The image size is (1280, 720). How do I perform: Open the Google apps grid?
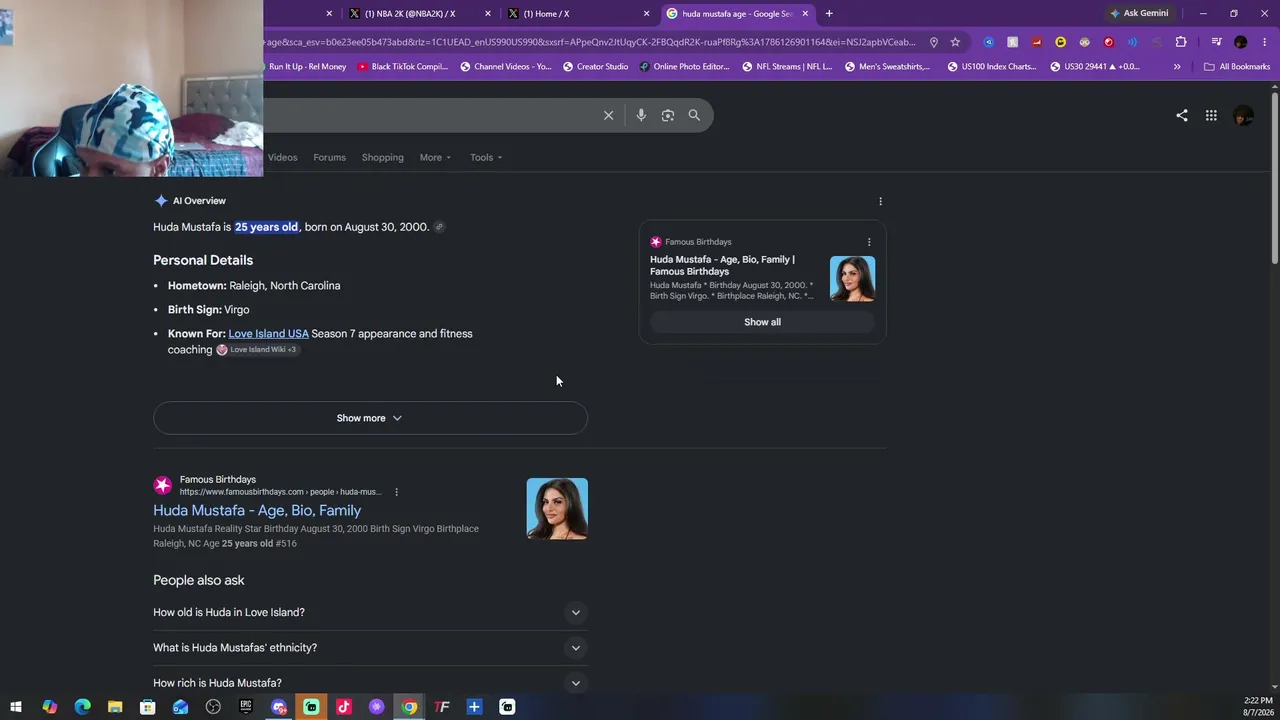pyautogui.click(x=1211, y=115)
